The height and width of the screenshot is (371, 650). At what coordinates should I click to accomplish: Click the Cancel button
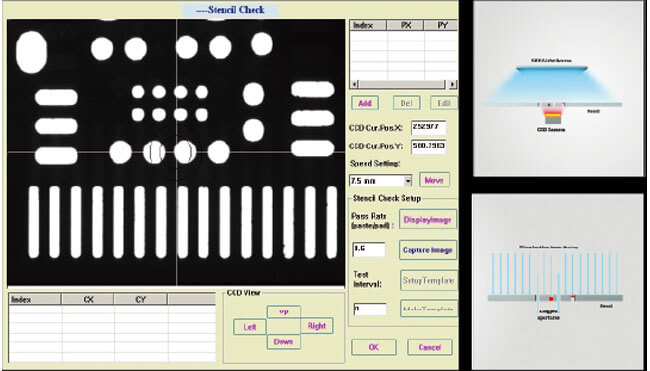coord(429,347)
